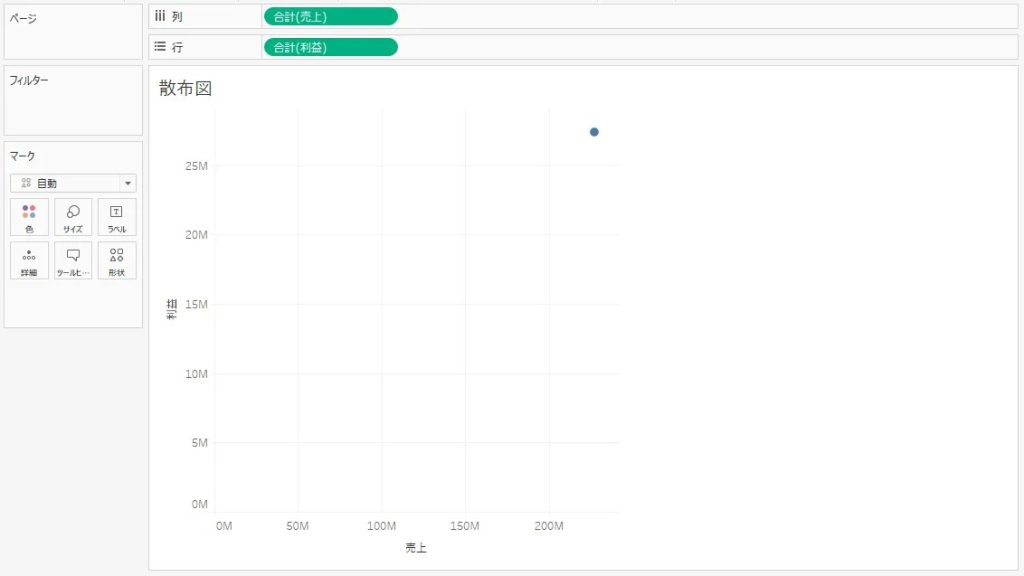Click the 10M tick label on y-axis
The width and height of the screenshot is (1024, 576).
(196, 374)
